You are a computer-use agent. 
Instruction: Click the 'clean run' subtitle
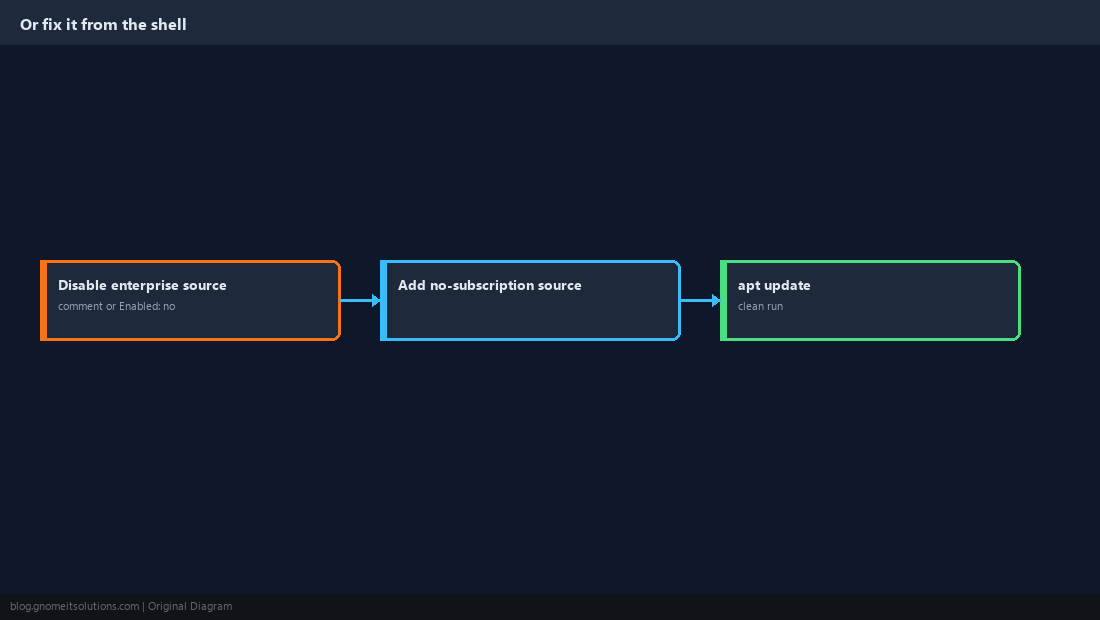tap(760, 306)
